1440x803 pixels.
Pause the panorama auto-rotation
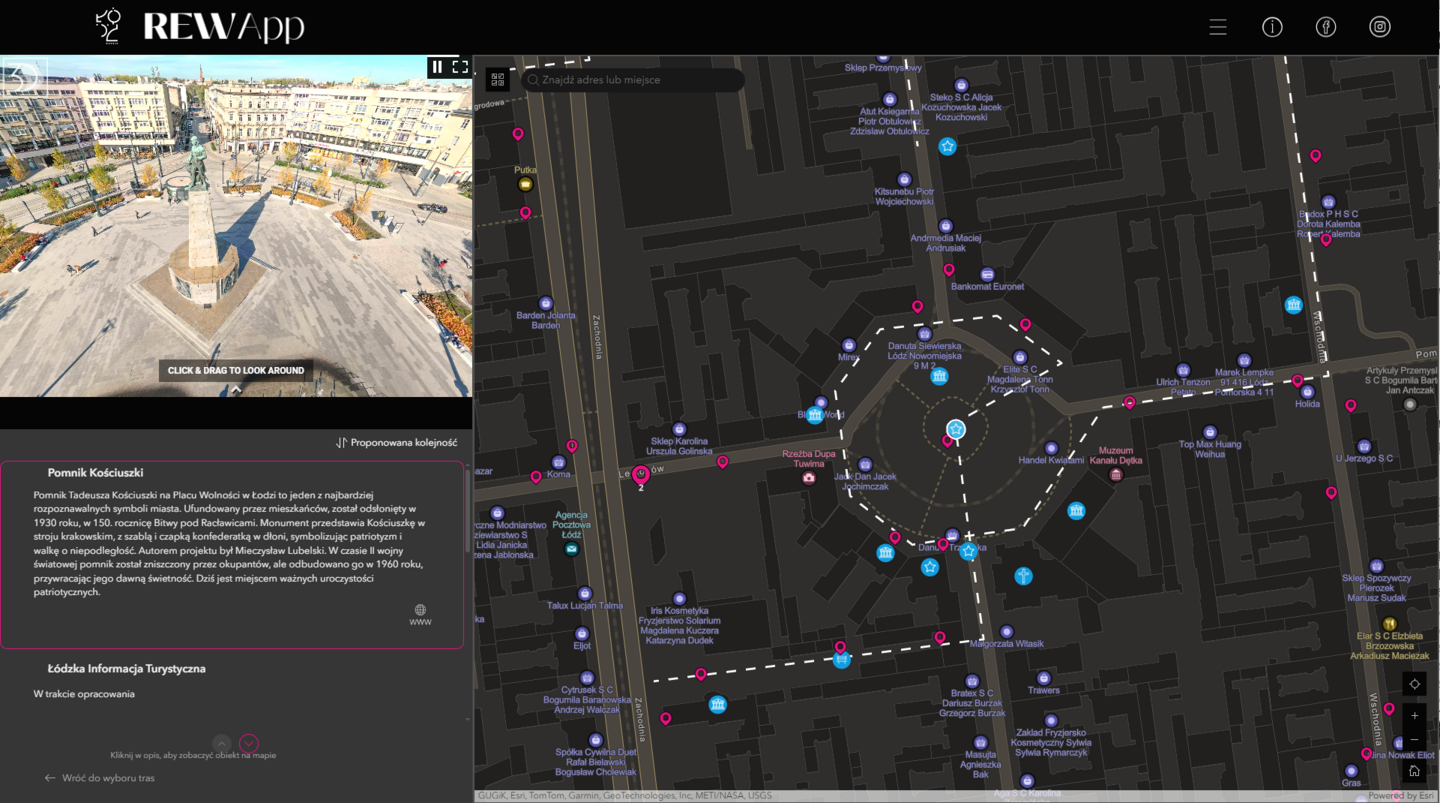[x=437, y=67]
